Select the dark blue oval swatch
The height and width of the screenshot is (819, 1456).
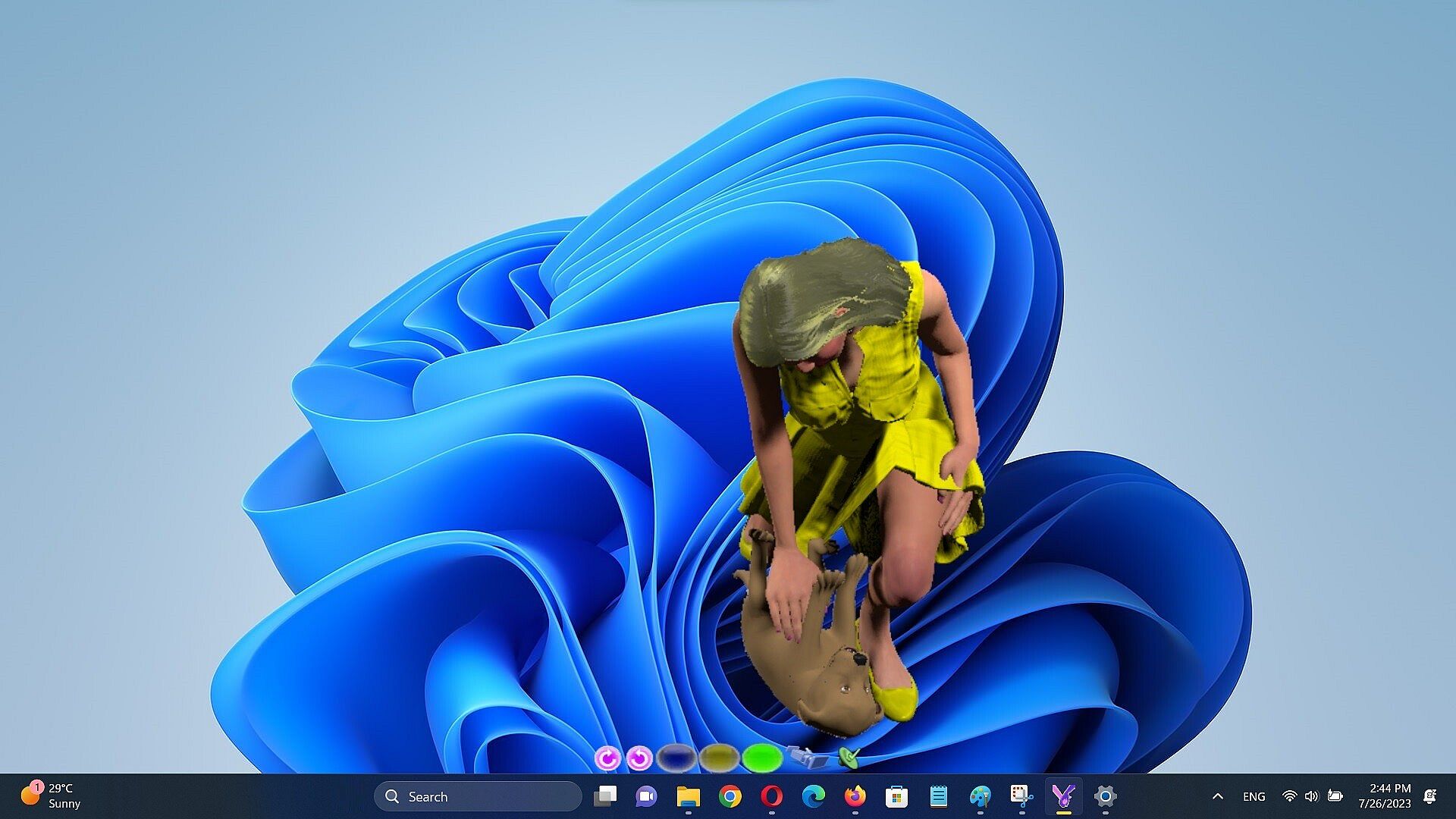(676, 757)
